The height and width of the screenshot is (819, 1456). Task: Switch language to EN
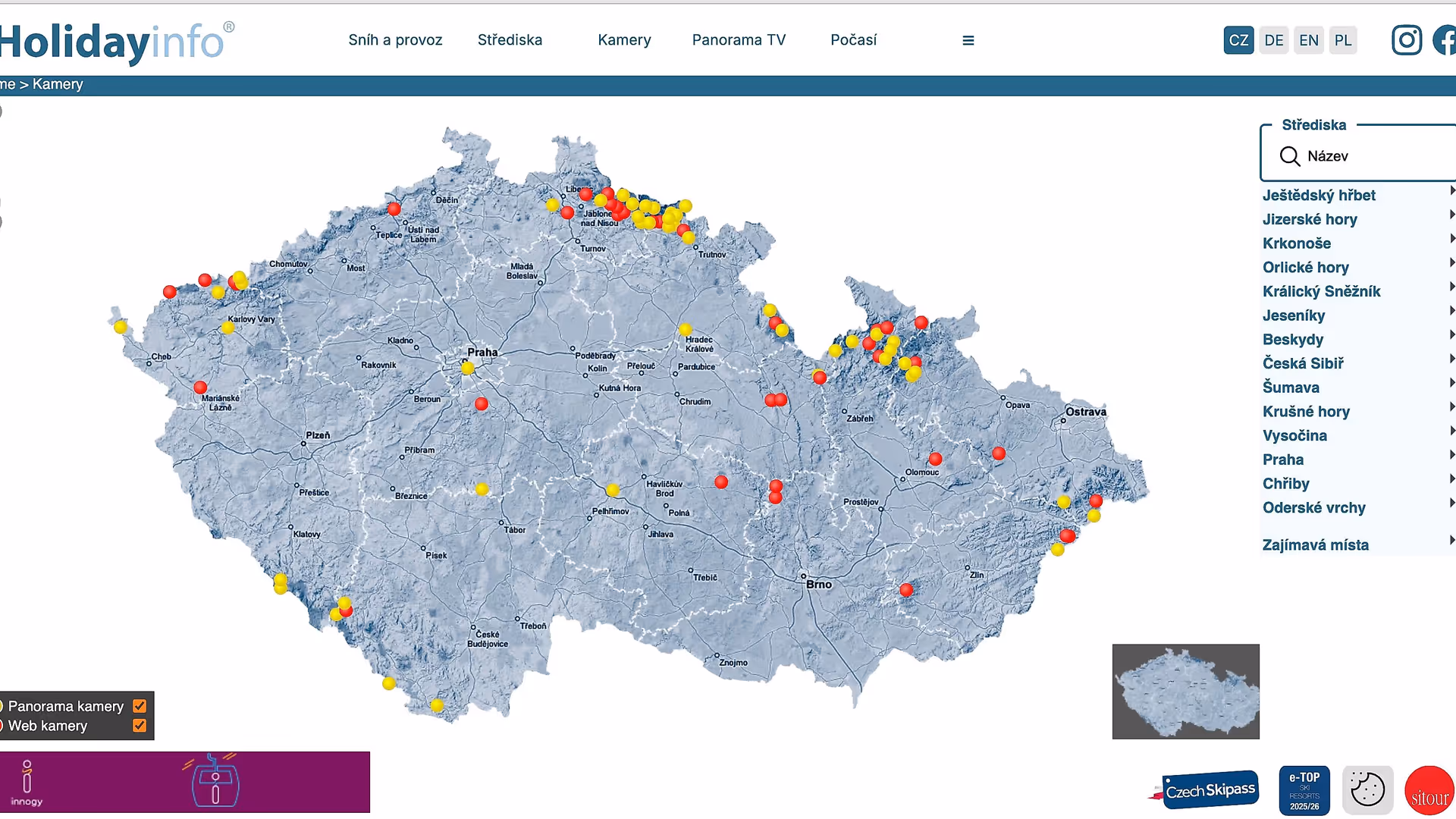tap(1309, 40)
